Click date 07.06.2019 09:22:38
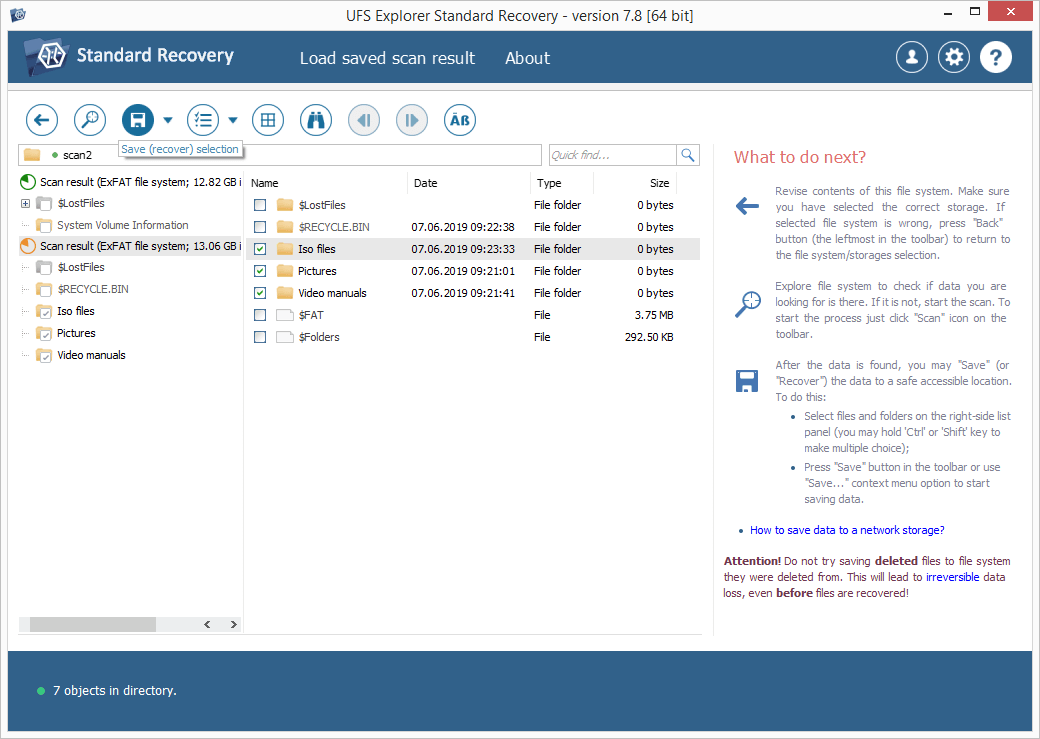This screenshot has height=739, width=1040. click(x=463, y=227)
